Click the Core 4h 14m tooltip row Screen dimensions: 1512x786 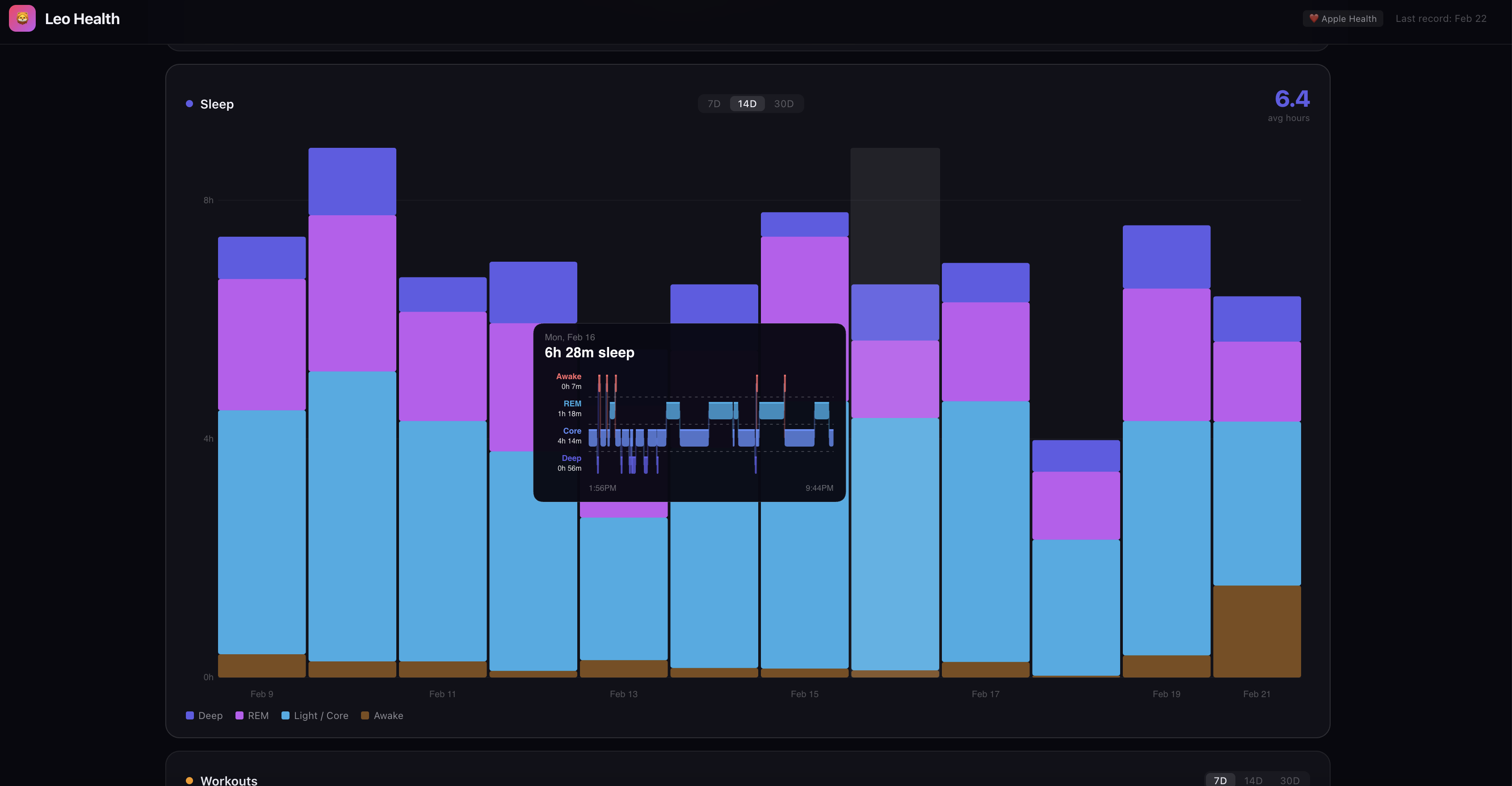(x=569, y=436)
